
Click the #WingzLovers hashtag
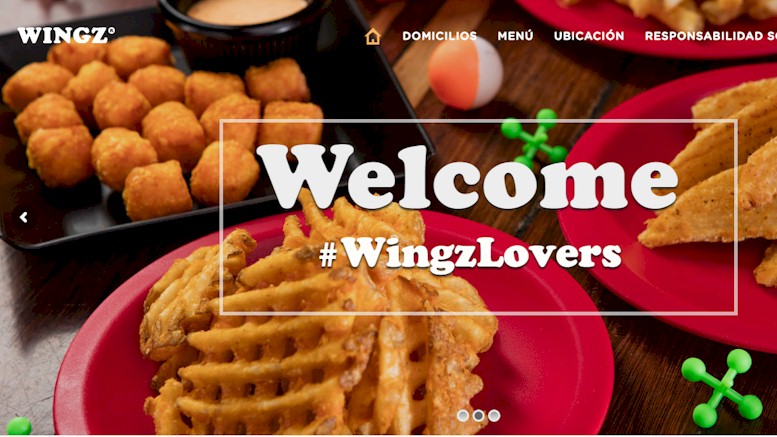(x=470, y=254)
